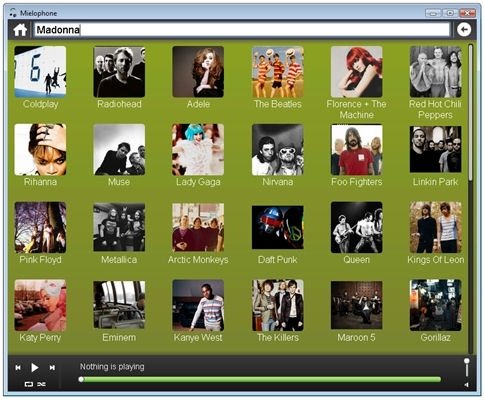Viewport: 484px width, 400px height.
Task: Open The Beatles thumbnail
Action: (278, 72)
